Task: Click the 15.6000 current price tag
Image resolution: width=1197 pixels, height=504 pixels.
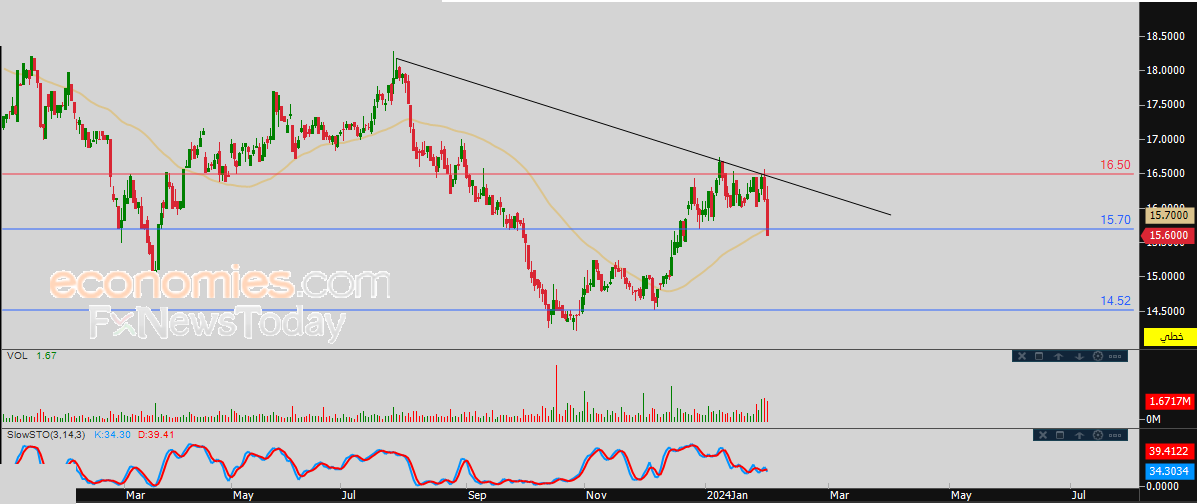Action: click(1167, 237)
